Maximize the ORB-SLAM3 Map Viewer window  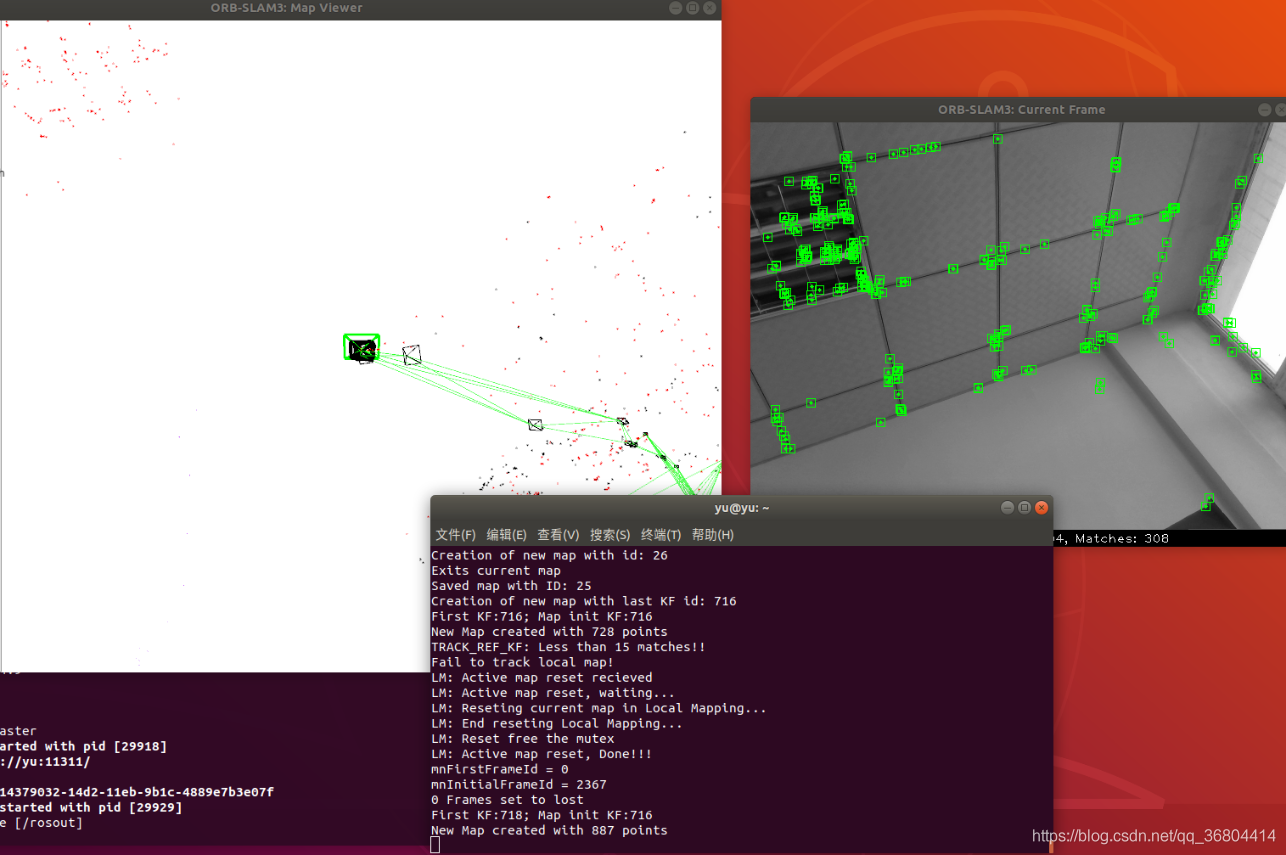[x=693, y=8]
